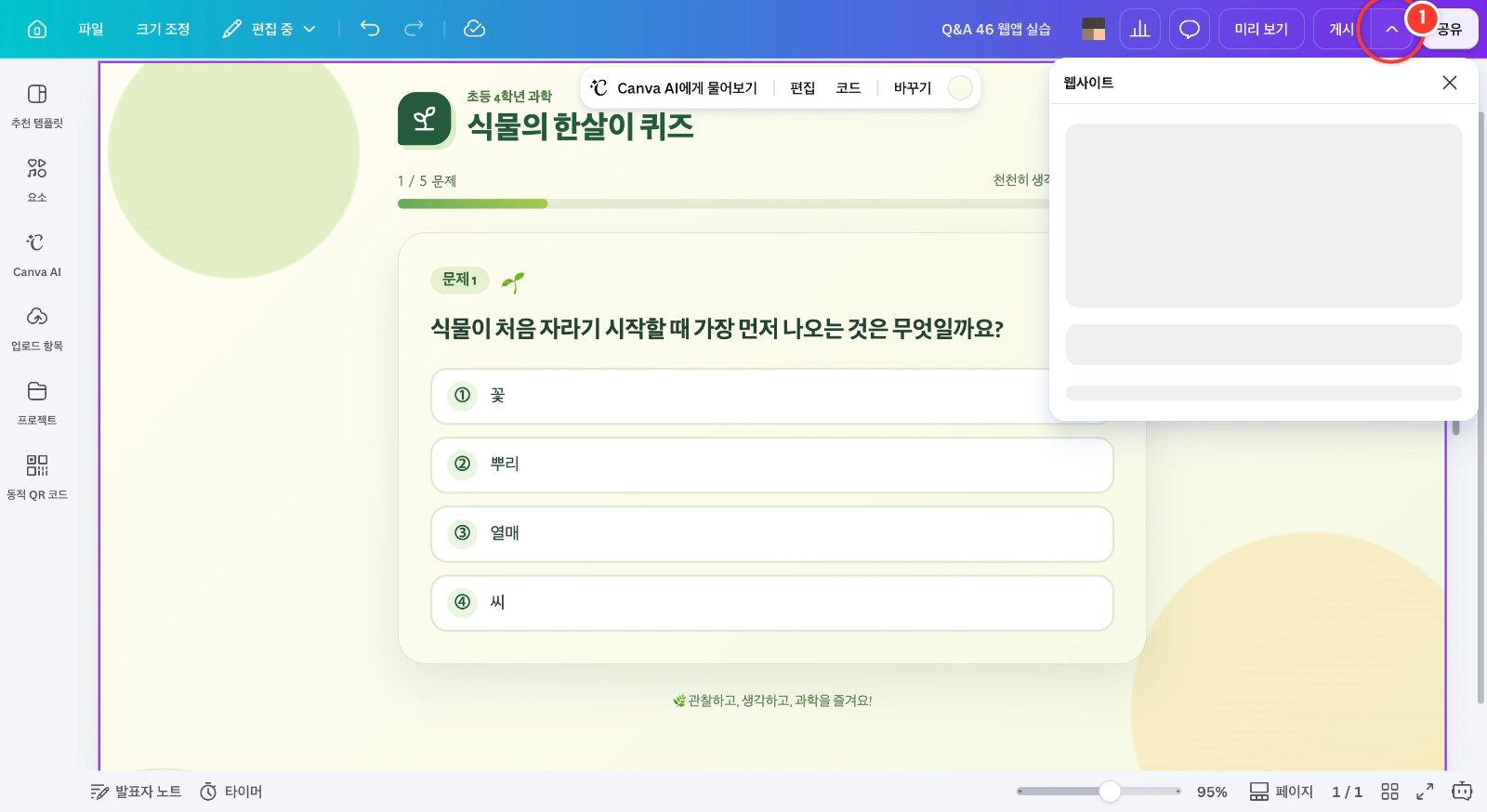Viewport: 1487px width, 812px height.
Task: Toggle the 페이지 pages view
Action: 1281,792
